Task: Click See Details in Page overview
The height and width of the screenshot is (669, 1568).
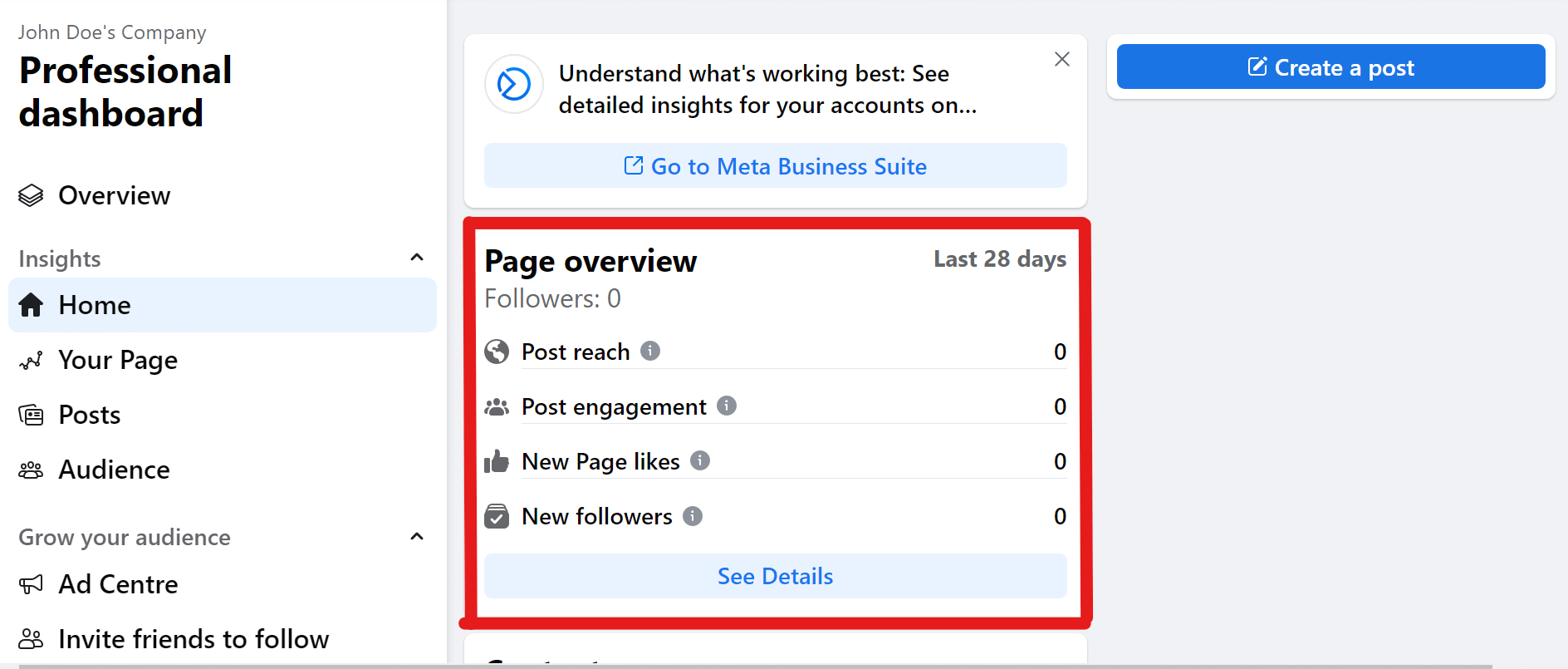Action: (x=775, y=576)
